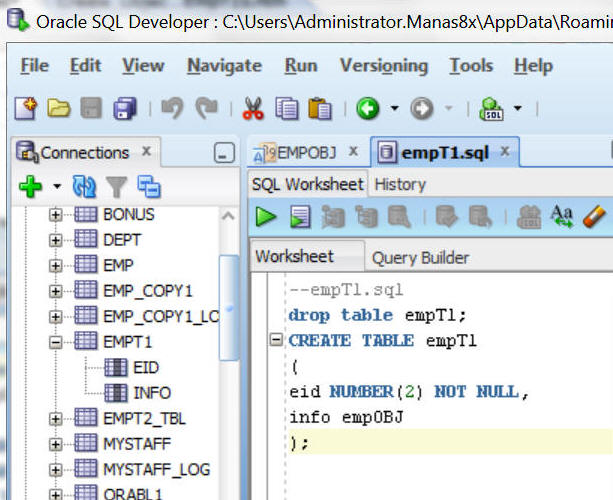The image size is (613, 500).
Task: Open the SQL Worksheet icon's dropdown arrow
Action: [518, 108]
